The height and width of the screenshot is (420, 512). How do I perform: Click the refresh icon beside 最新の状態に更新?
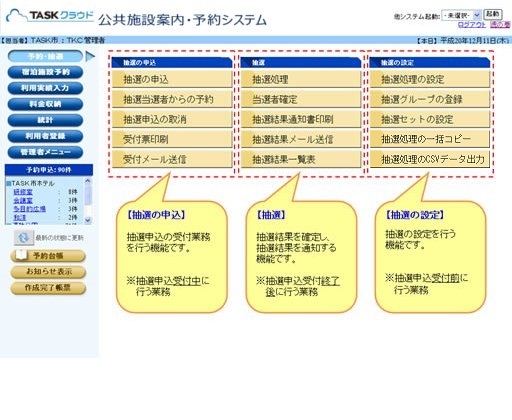tap(23, 238)
